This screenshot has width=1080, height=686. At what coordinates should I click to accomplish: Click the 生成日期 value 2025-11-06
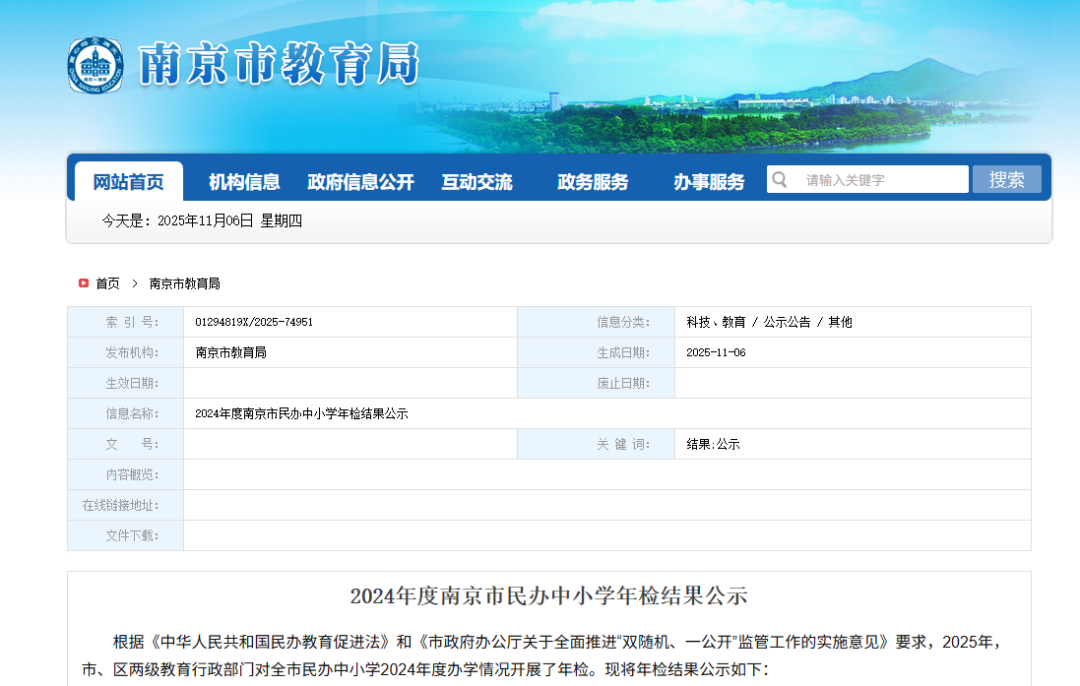tap(716, 353)
